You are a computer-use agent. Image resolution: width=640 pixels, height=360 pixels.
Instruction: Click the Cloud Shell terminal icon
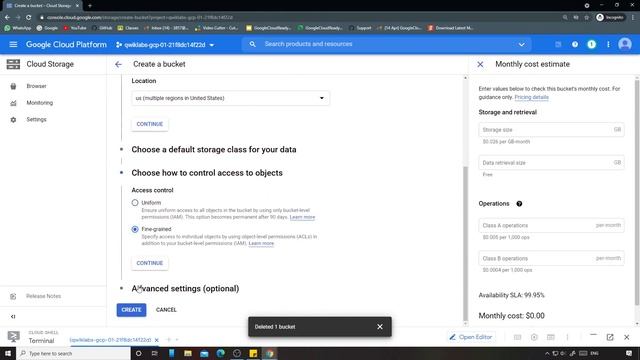[13, 337]
